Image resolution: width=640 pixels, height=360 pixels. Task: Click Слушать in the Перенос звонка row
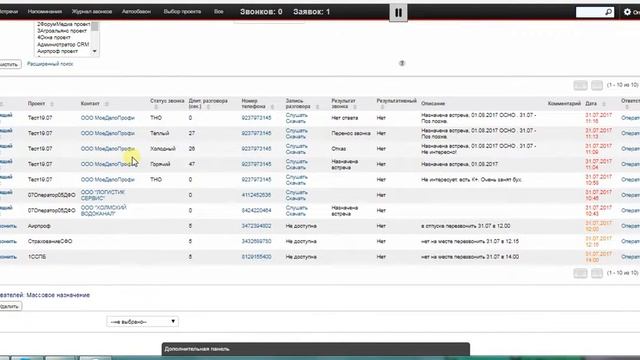pos(296,131)
